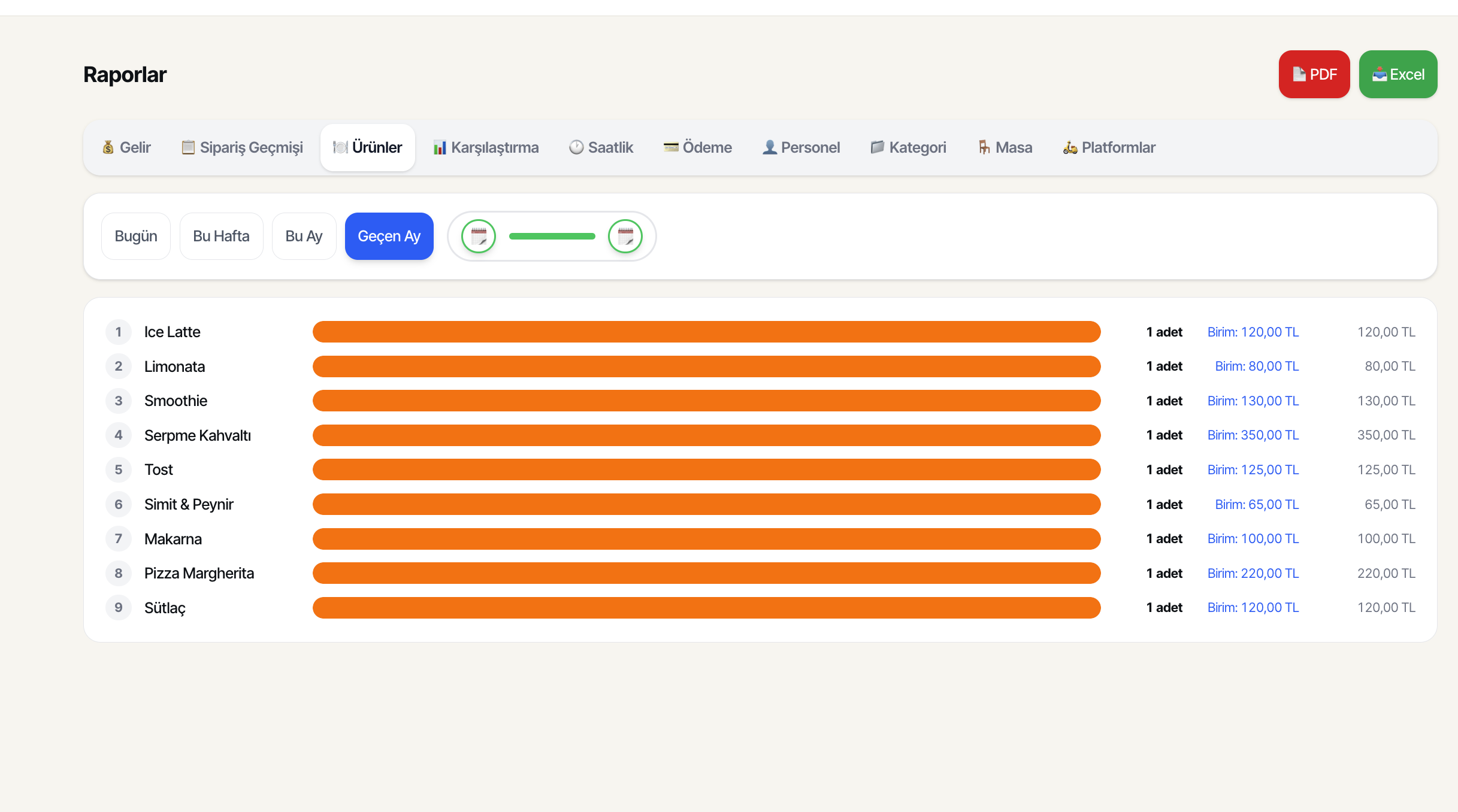Switch to Masa tab

click(1005, 147)
